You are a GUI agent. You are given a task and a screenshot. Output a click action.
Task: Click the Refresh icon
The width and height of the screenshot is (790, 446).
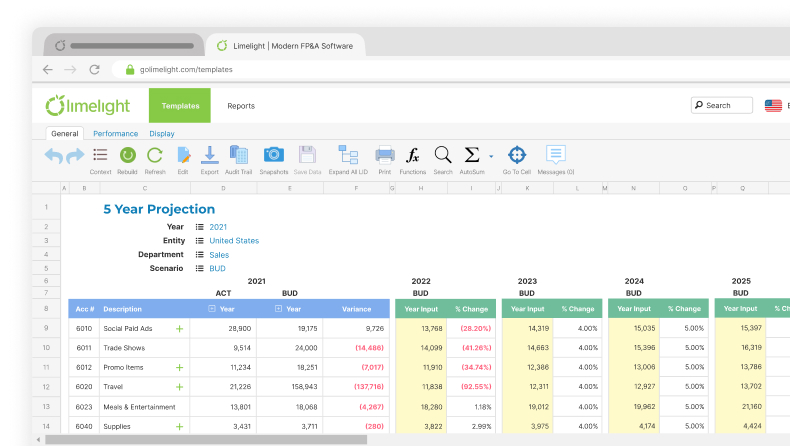point(155,155)
